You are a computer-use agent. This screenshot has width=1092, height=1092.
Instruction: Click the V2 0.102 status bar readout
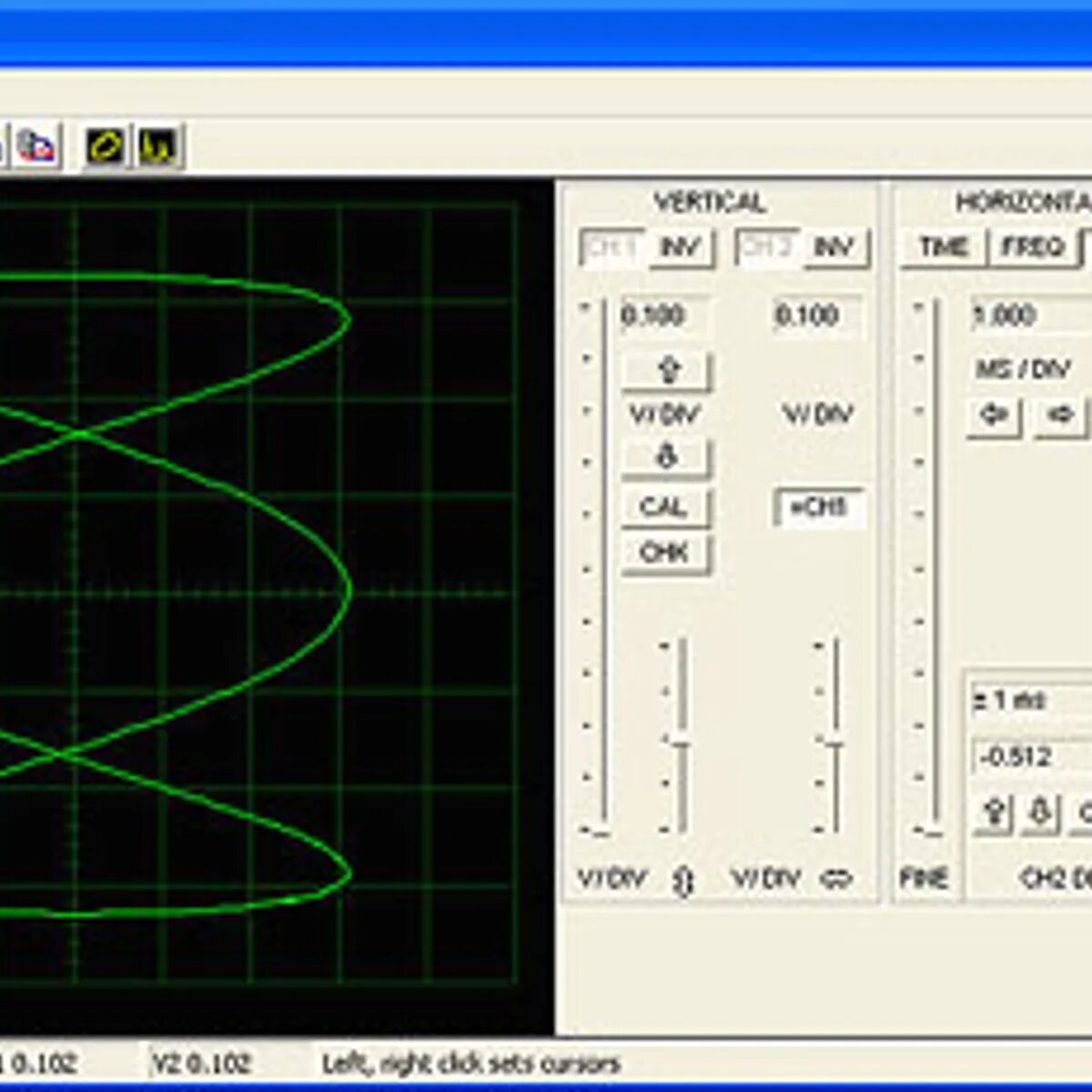(x=201, y=1063)
